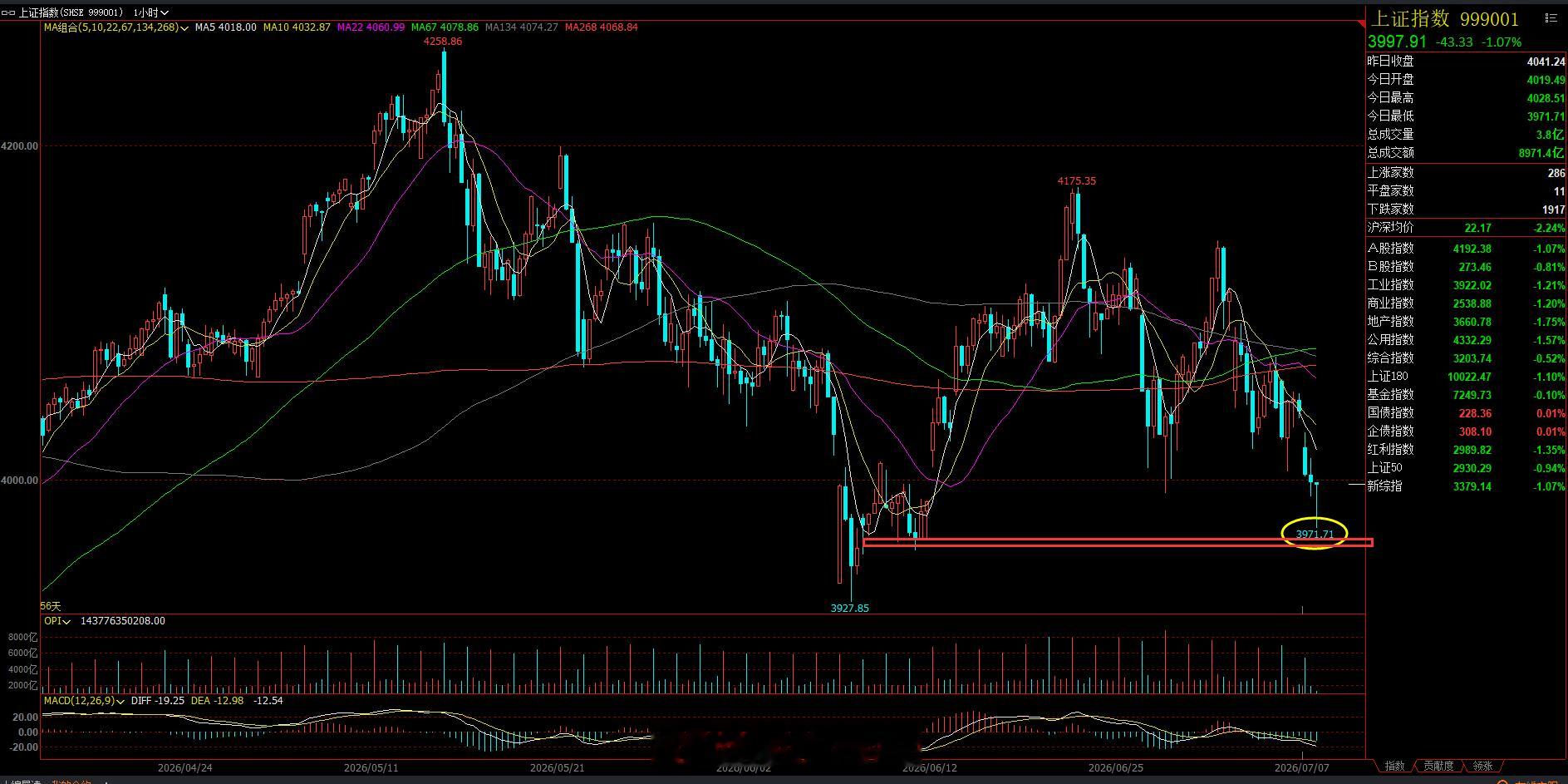1568x784 pixels.
Task: Open the 企债指数 row
Action: [x=1467, y=431]
